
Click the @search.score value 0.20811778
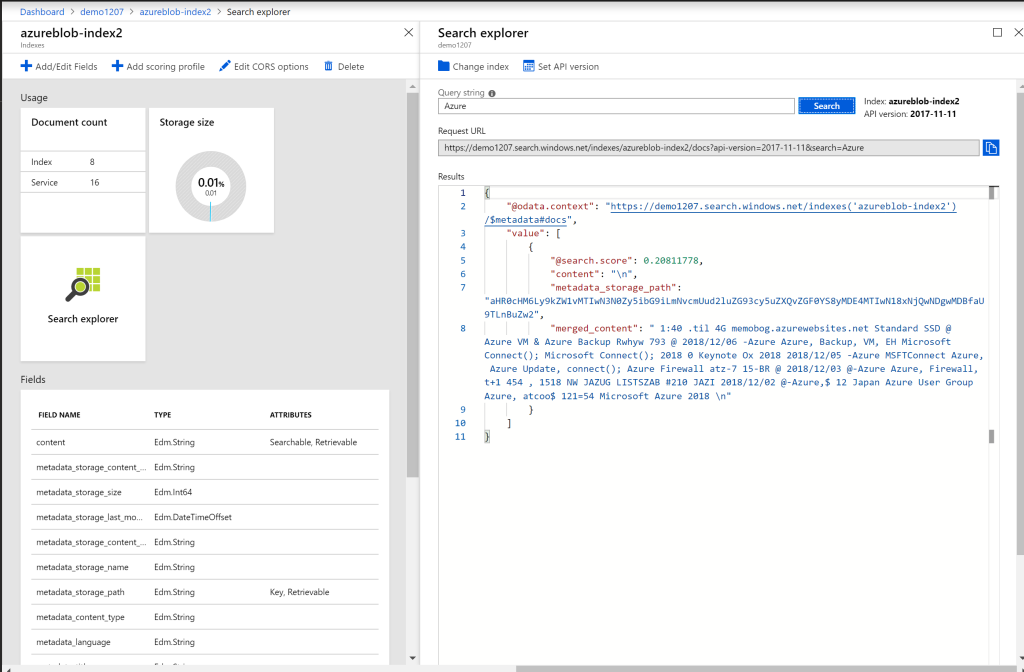pos(671,261)
